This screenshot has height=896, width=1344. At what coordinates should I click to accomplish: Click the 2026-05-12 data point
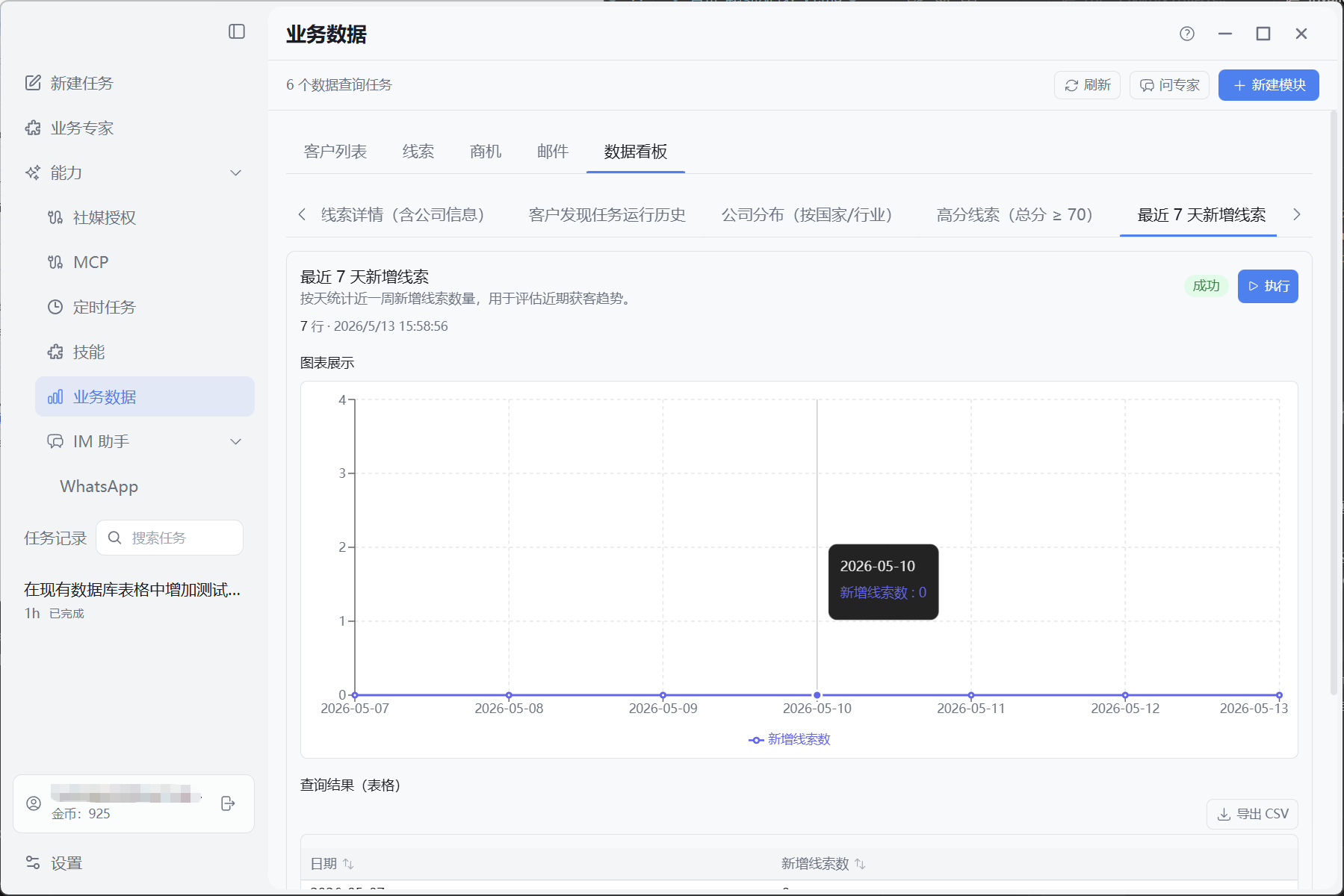click(1125, 695)
